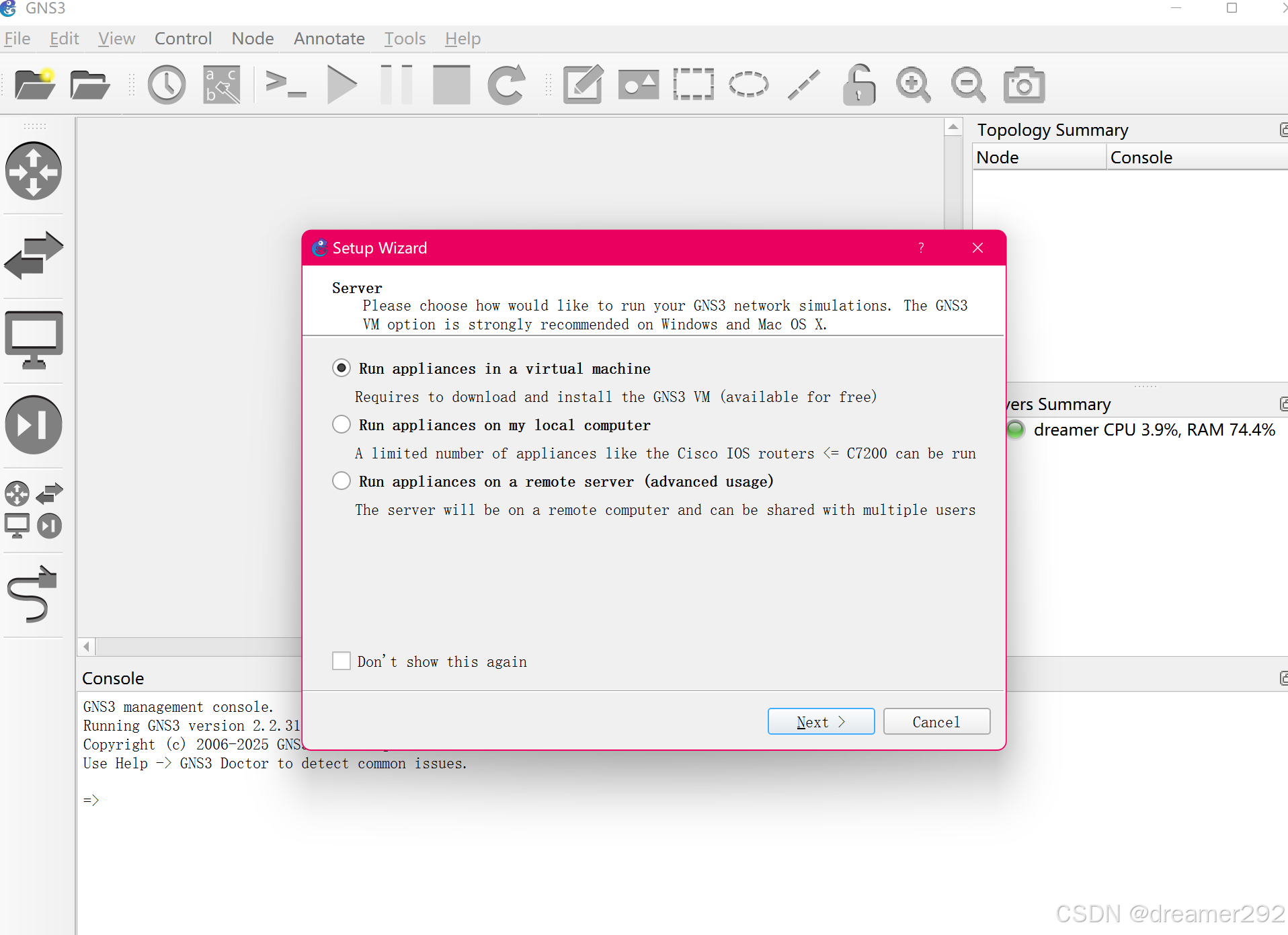The height and width of the screenshot is (935, 1288).
Task: Select the Draw rectangle tool
Action: click(693, 85)
